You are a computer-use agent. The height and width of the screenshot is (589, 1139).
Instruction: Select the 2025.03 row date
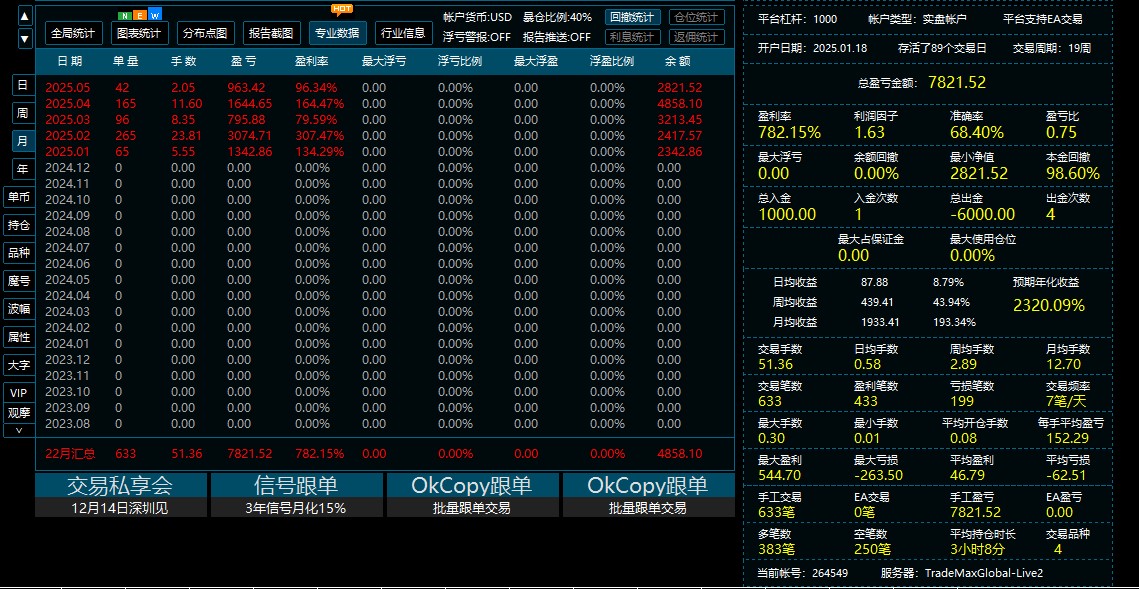point(67,120)
